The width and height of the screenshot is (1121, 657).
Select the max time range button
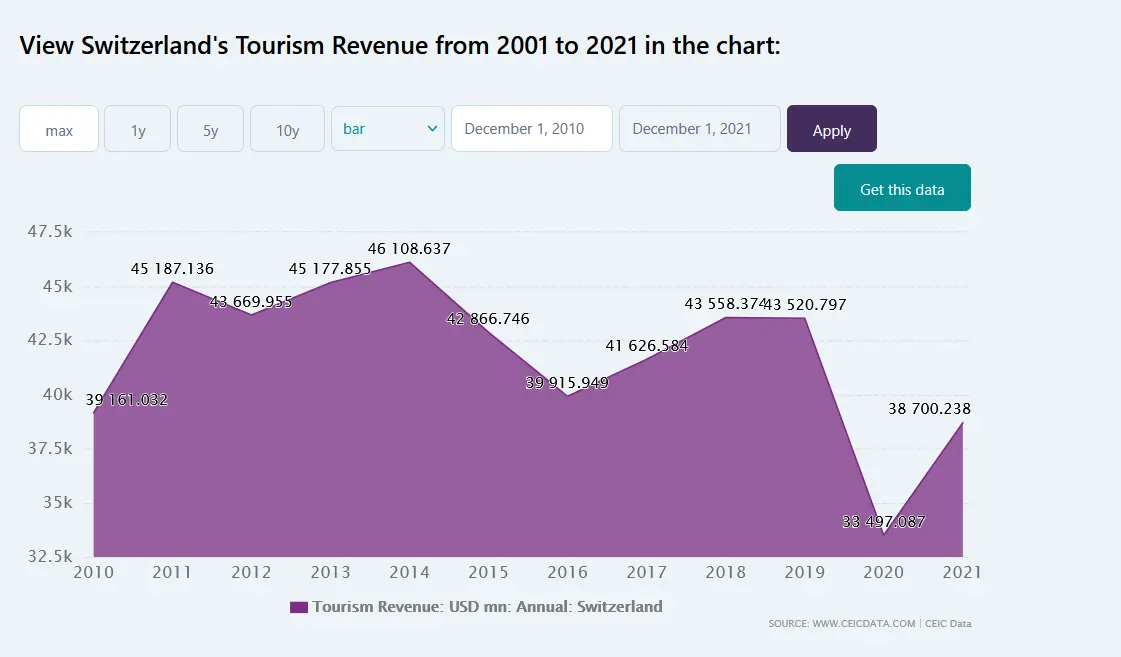coord(59,129)
